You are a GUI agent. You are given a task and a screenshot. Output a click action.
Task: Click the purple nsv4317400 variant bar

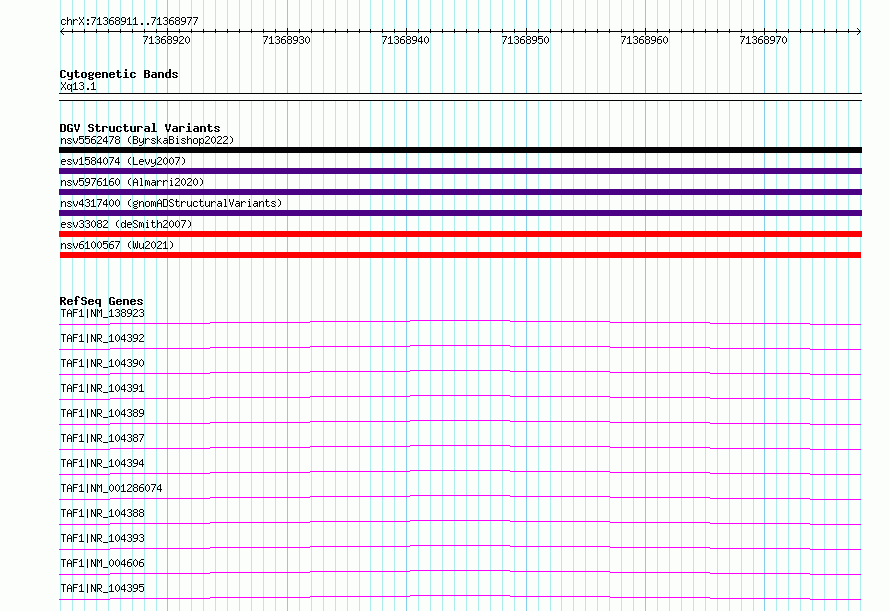pos(460,213)
